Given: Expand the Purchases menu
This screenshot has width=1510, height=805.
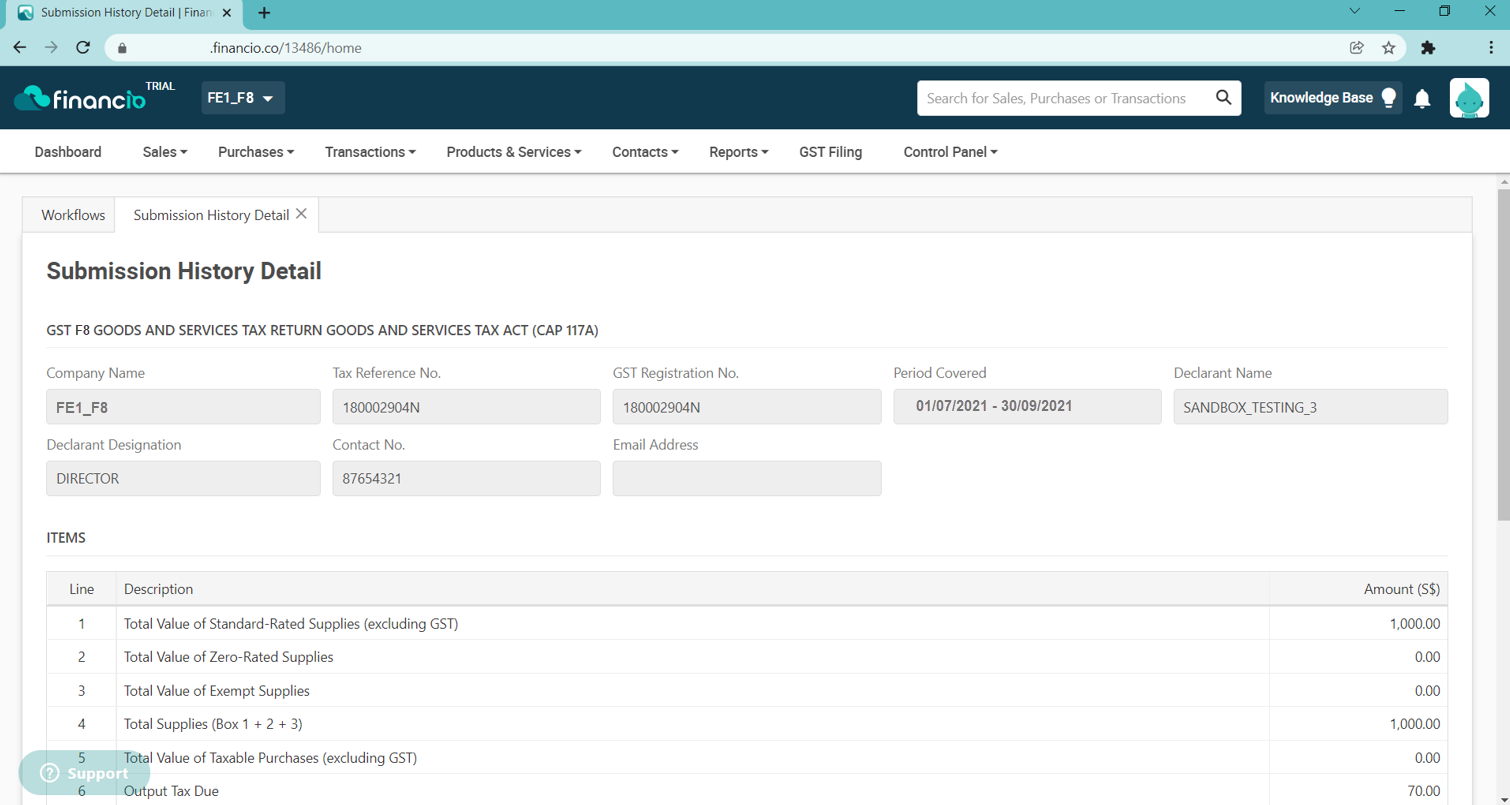Looking at the screenshot, I should [x=256, y=152].
